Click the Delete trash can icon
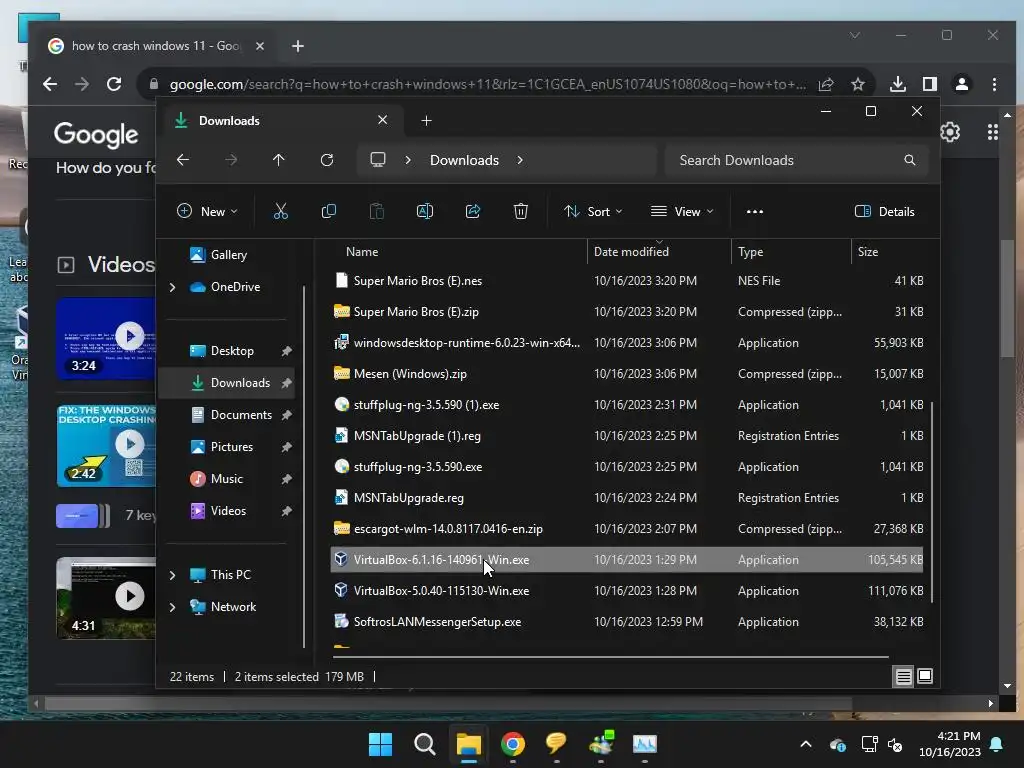The width and height of the screenshot is (1024, 768). 520,211
